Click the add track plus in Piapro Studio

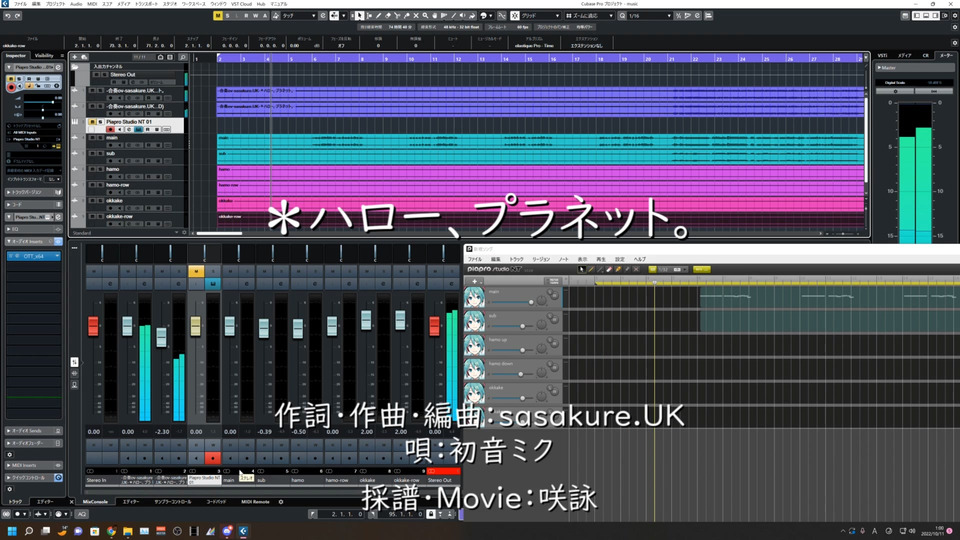pyautogui.click(x=474, y=282)
